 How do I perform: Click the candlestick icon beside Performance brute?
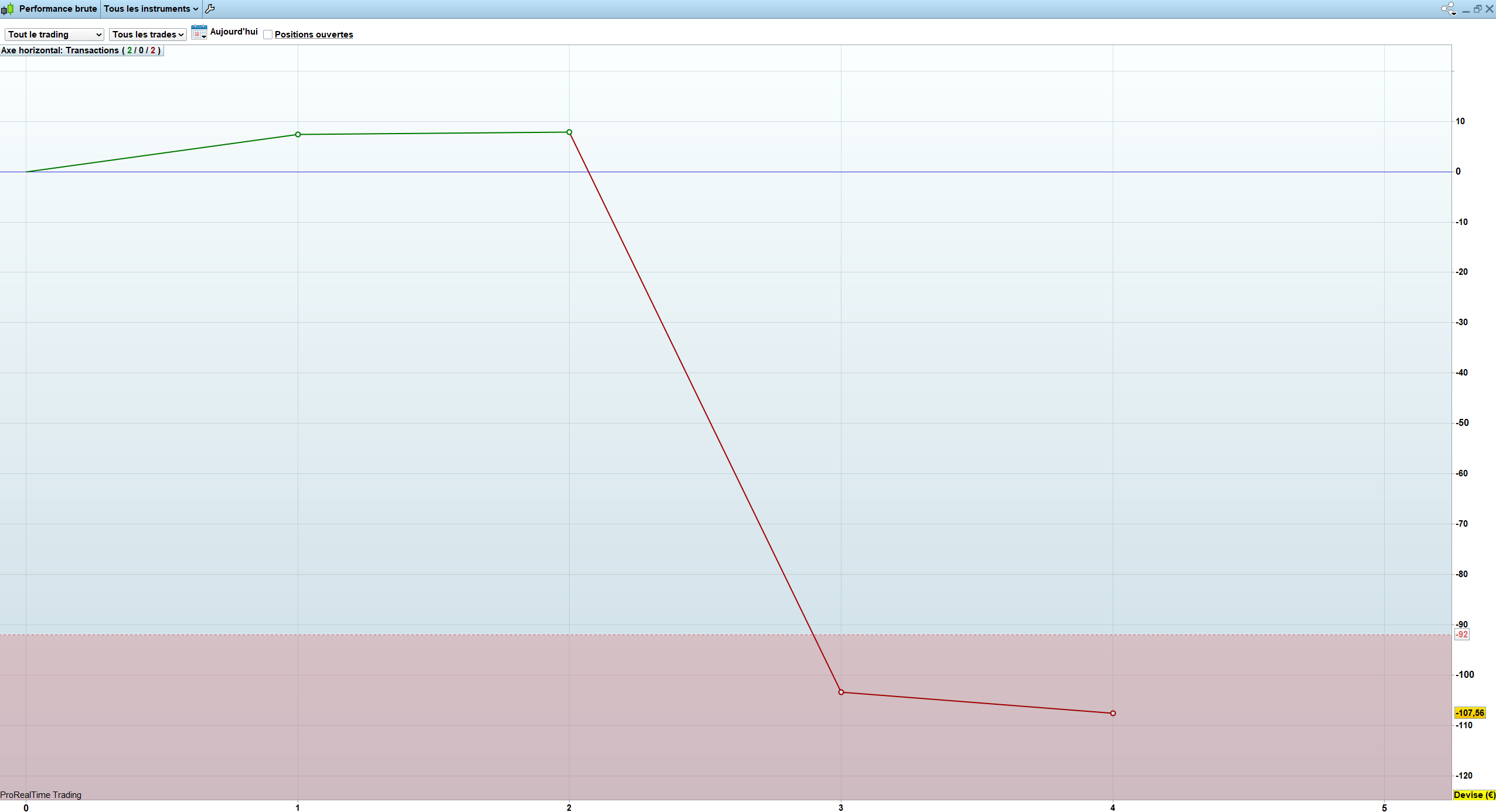click(x=7, y=9)
